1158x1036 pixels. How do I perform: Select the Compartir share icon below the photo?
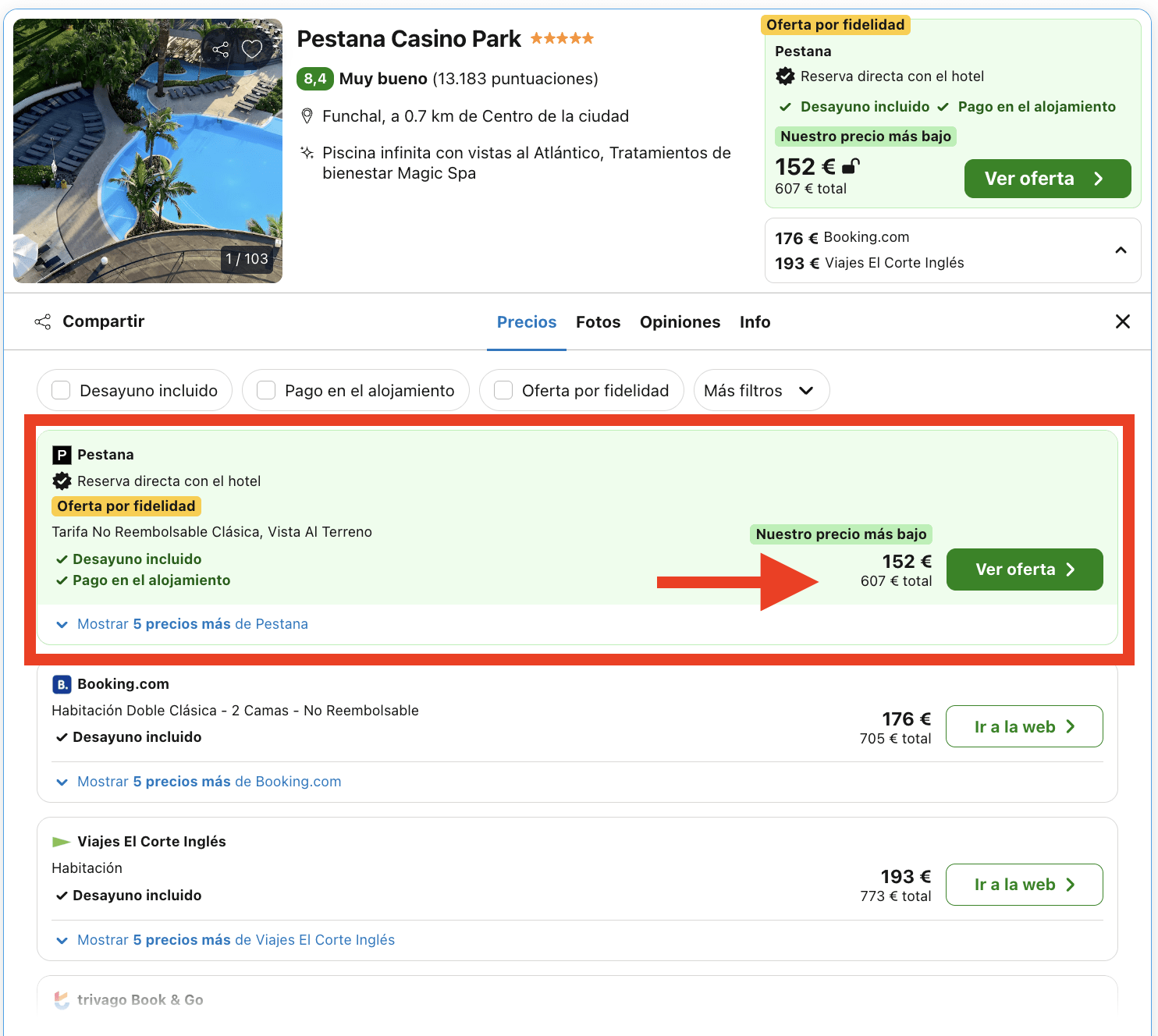tap(43, 321)
